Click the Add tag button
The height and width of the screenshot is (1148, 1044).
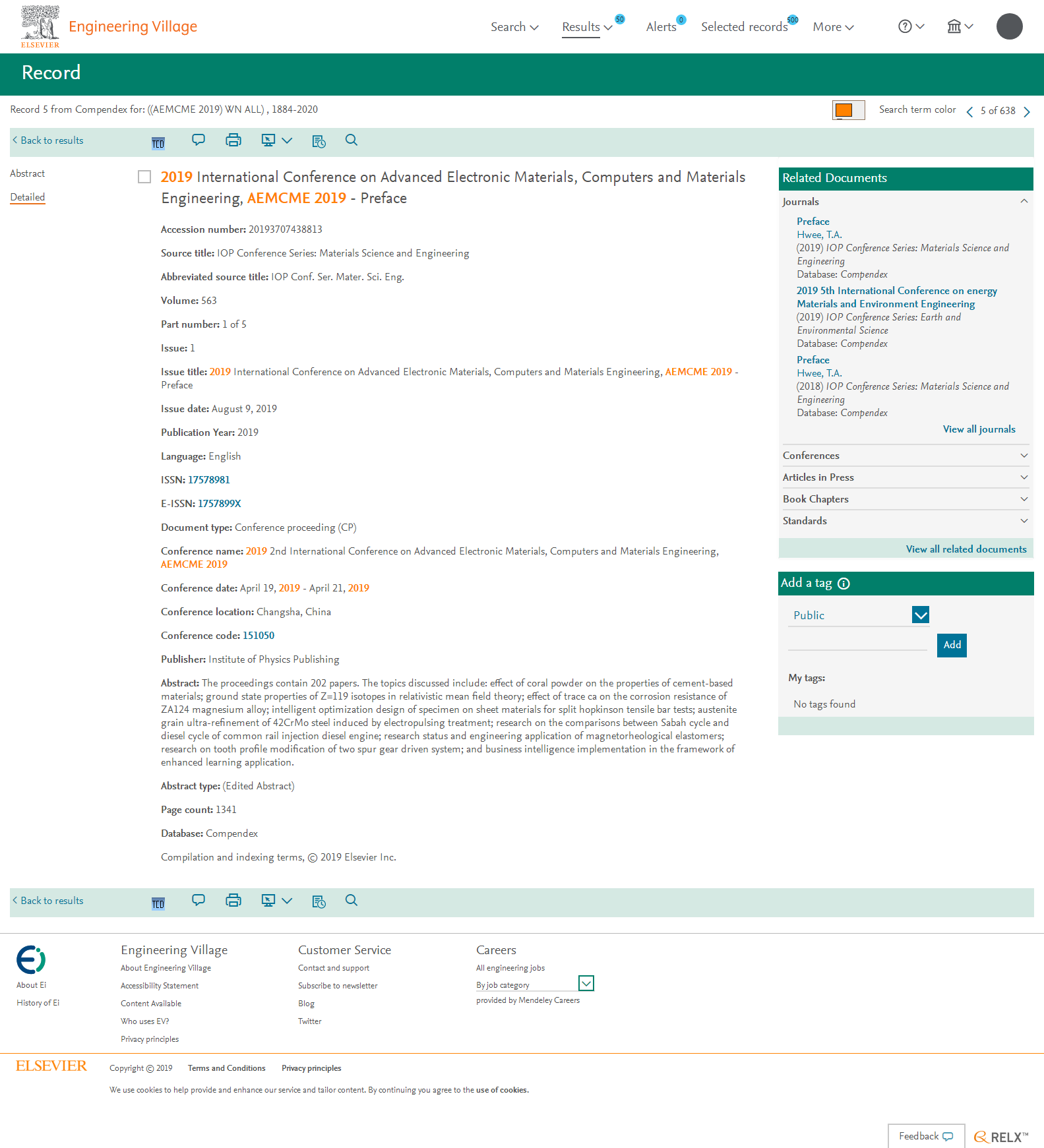[x=952, y=645]
